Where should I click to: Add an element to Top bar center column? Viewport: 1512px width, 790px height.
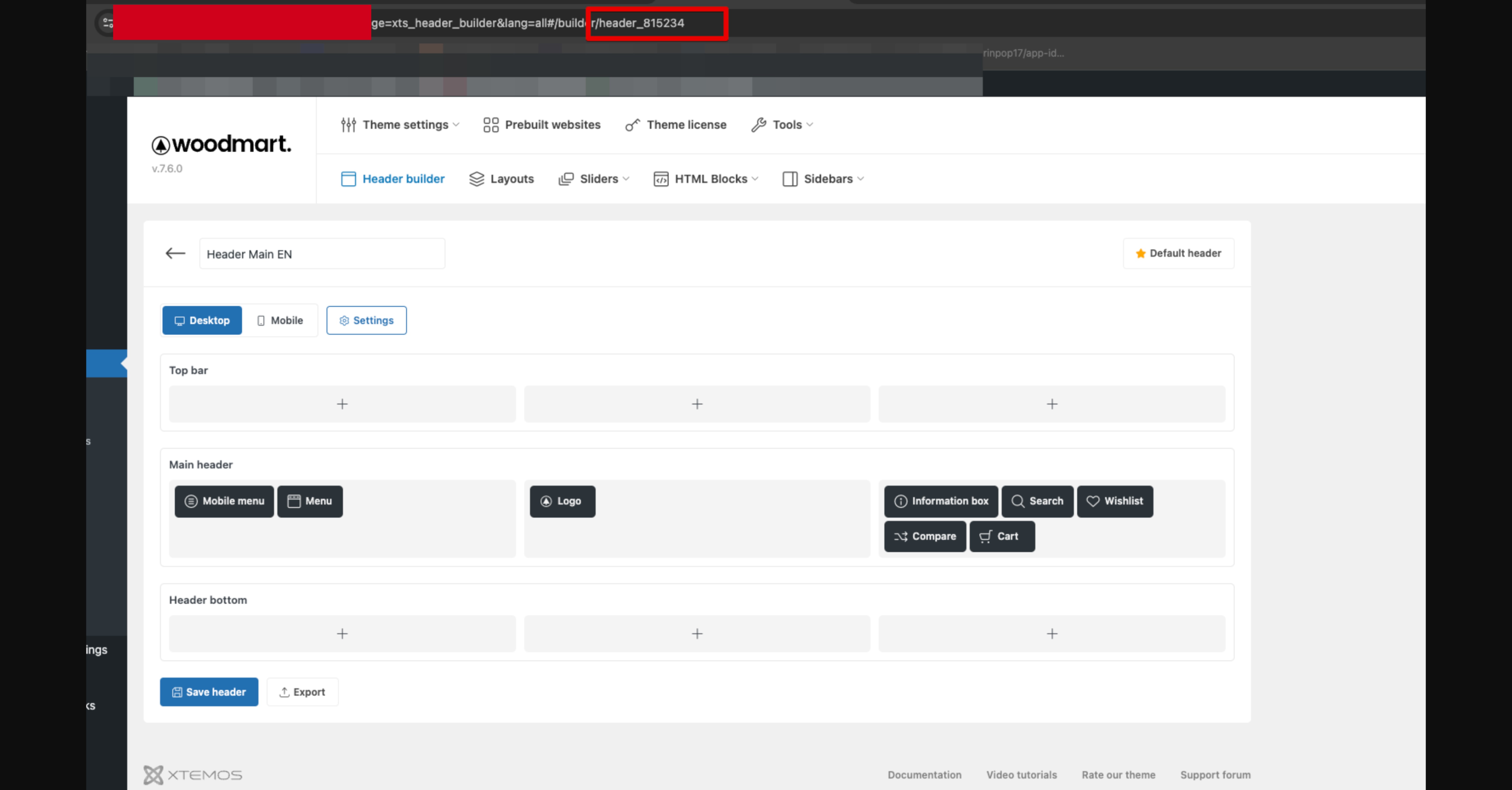point(697,404)
